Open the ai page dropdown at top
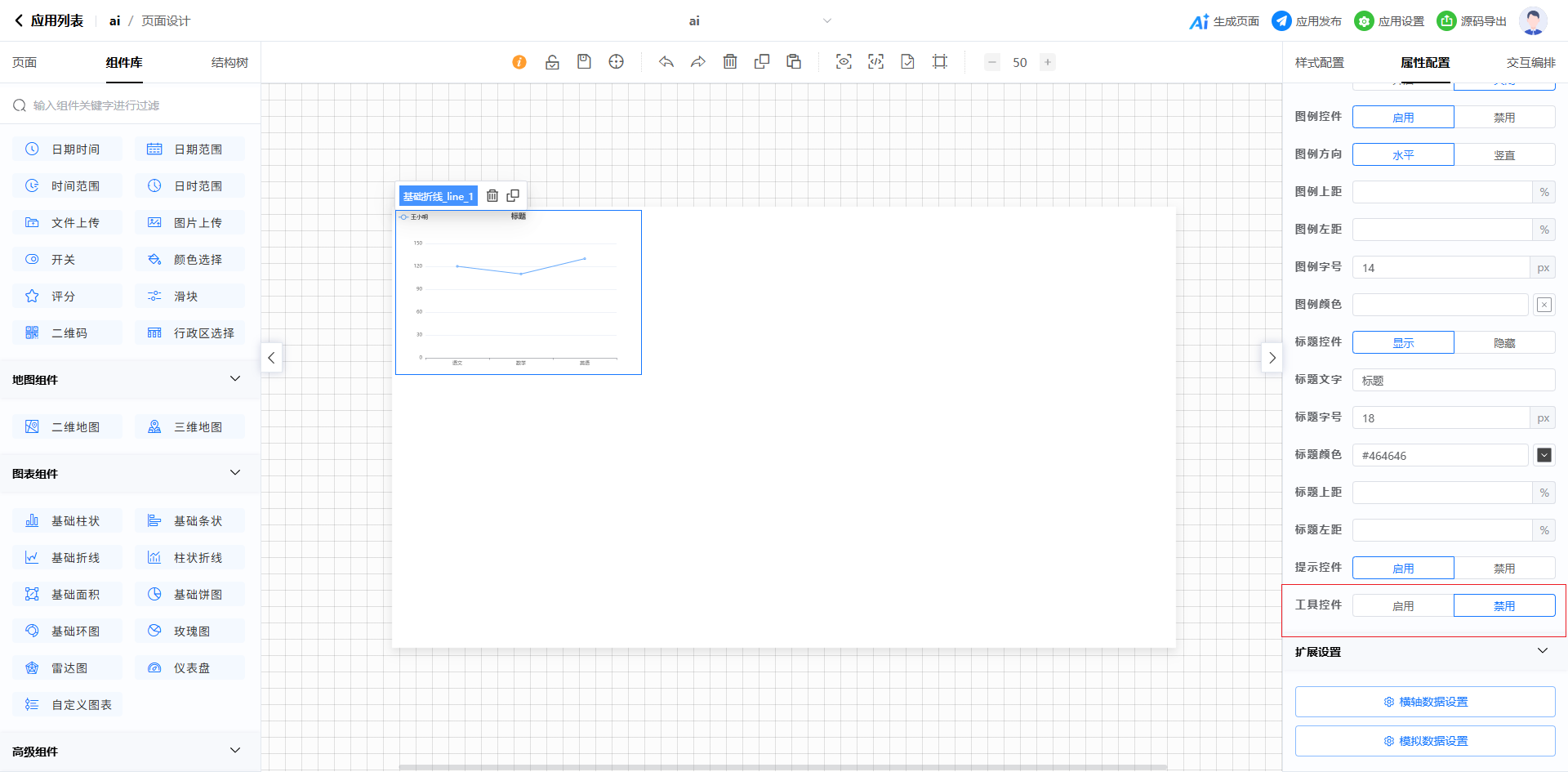The height and width of the screenshot is (772, 1568). [826, 21]
